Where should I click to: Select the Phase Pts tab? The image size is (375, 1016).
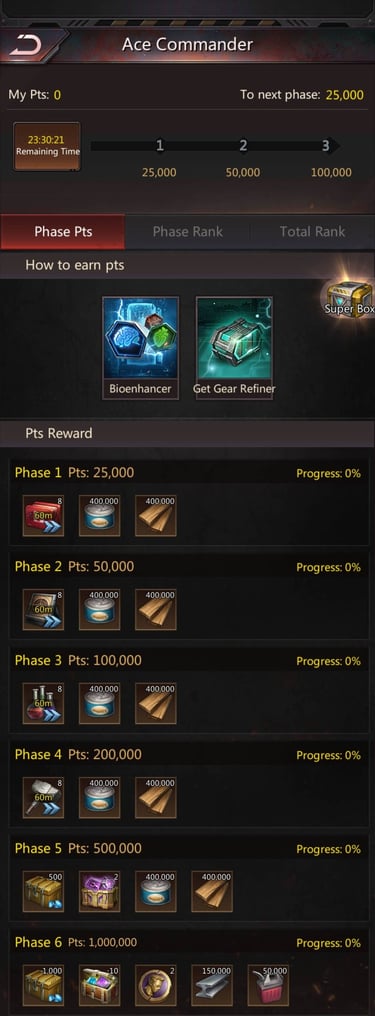63,232
